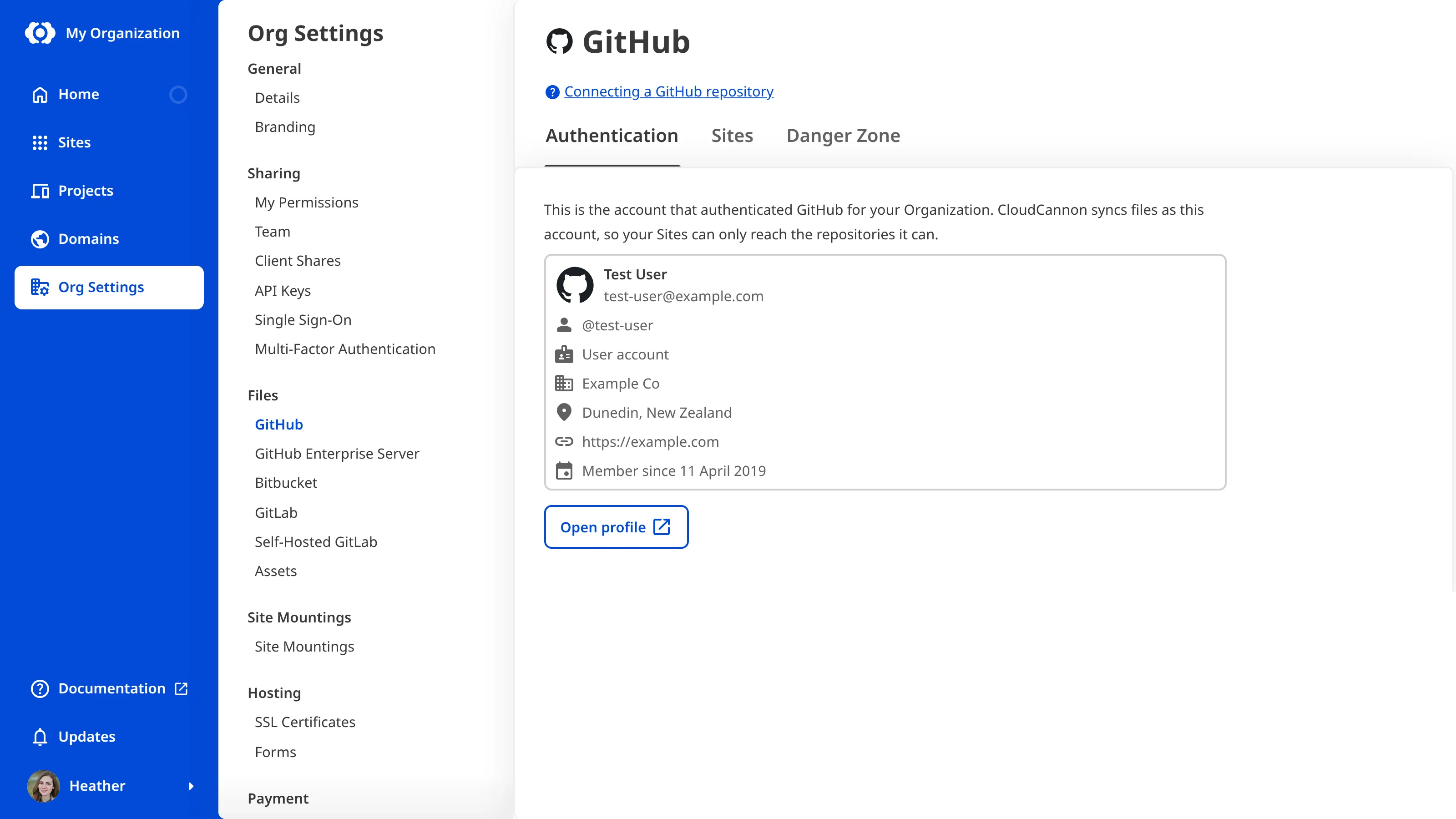Click the Updates bell icon
1456x819 pixels.
click(x=40, y=737)
